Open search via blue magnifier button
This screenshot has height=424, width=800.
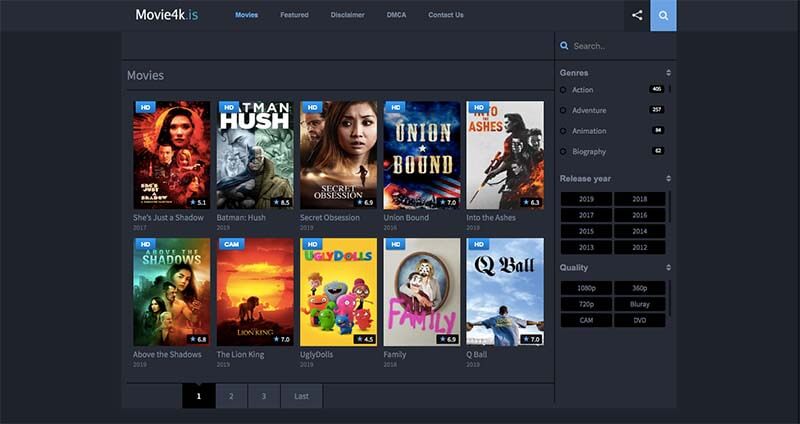coord(663,15)
